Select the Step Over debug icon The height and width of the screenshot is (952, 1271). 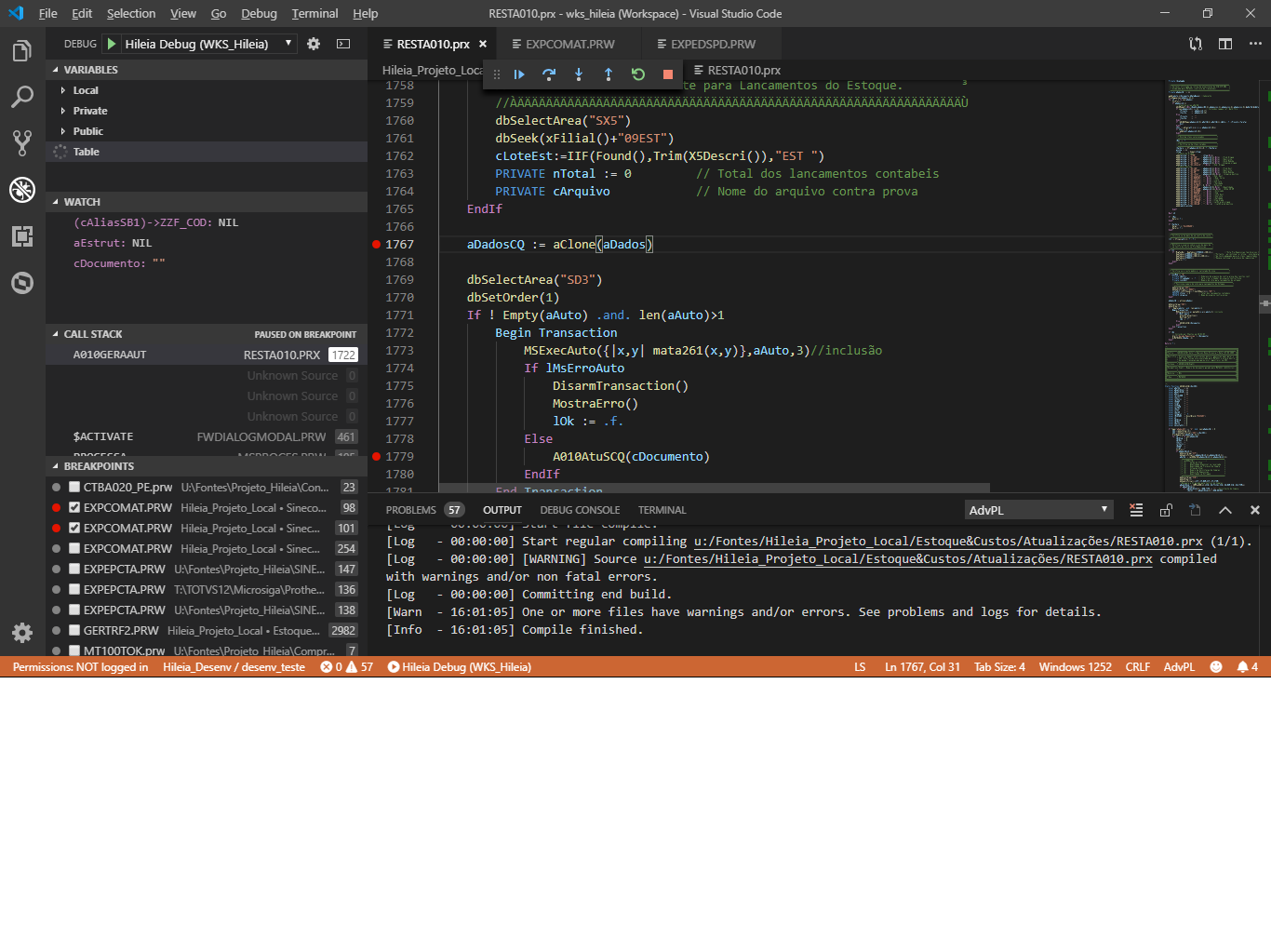(549, 74)
